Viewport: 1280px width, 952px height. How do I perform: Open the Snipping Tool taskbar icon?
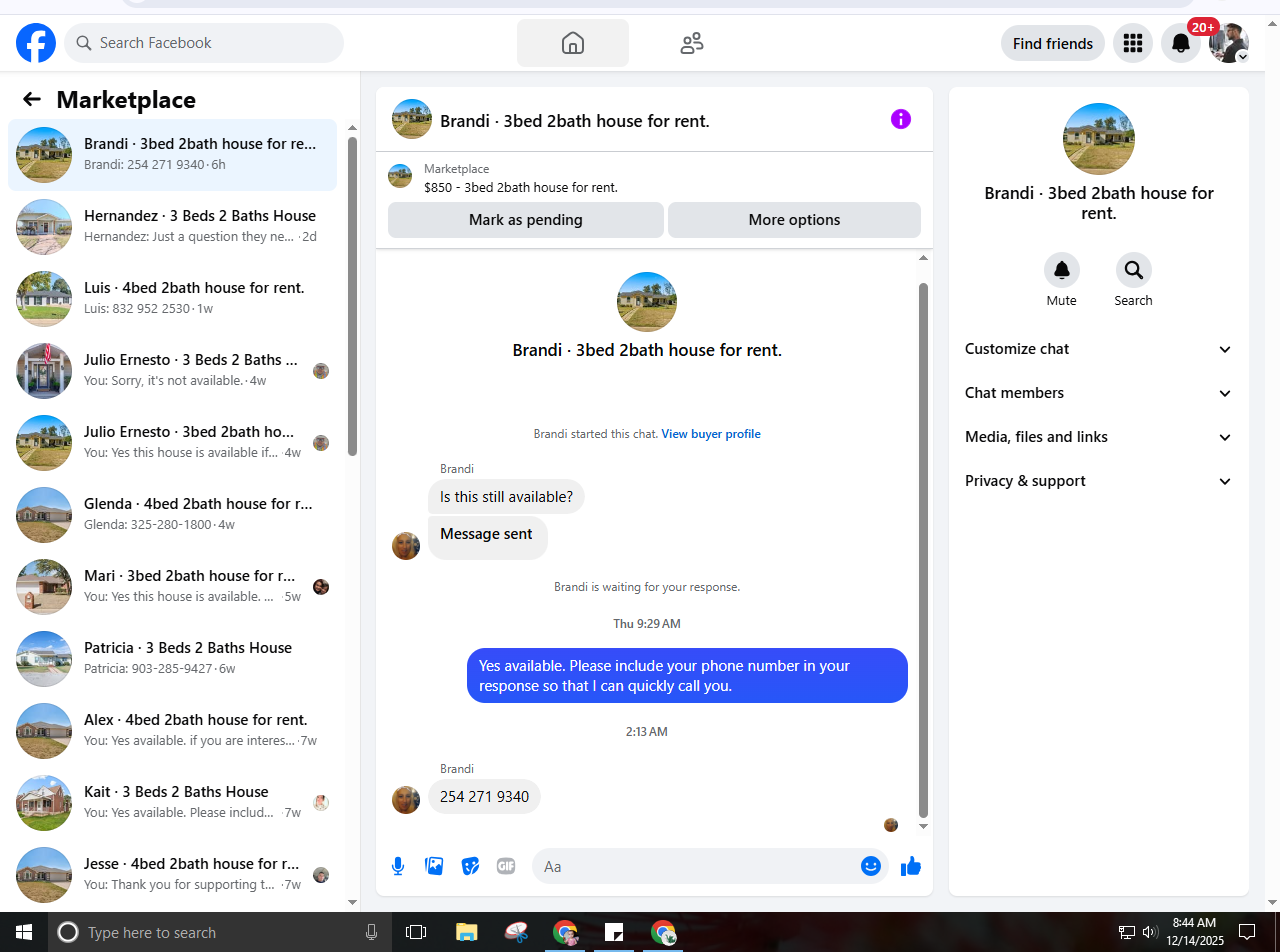coord(516,932)
